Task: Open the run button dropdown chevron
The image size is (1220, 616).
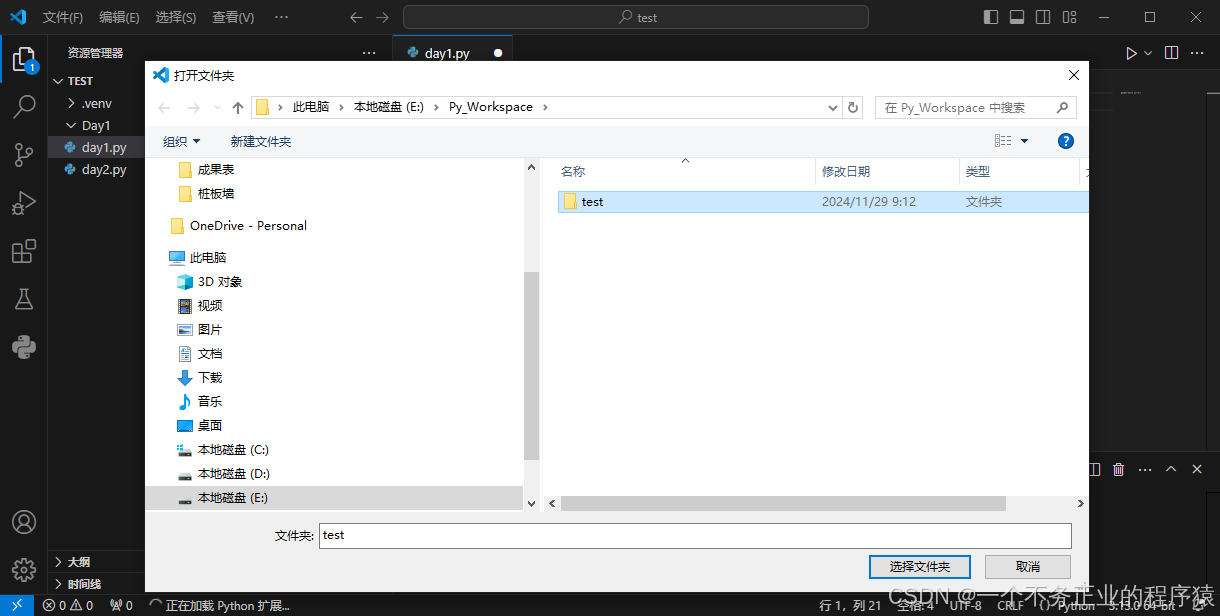Action: point(1148,53)
